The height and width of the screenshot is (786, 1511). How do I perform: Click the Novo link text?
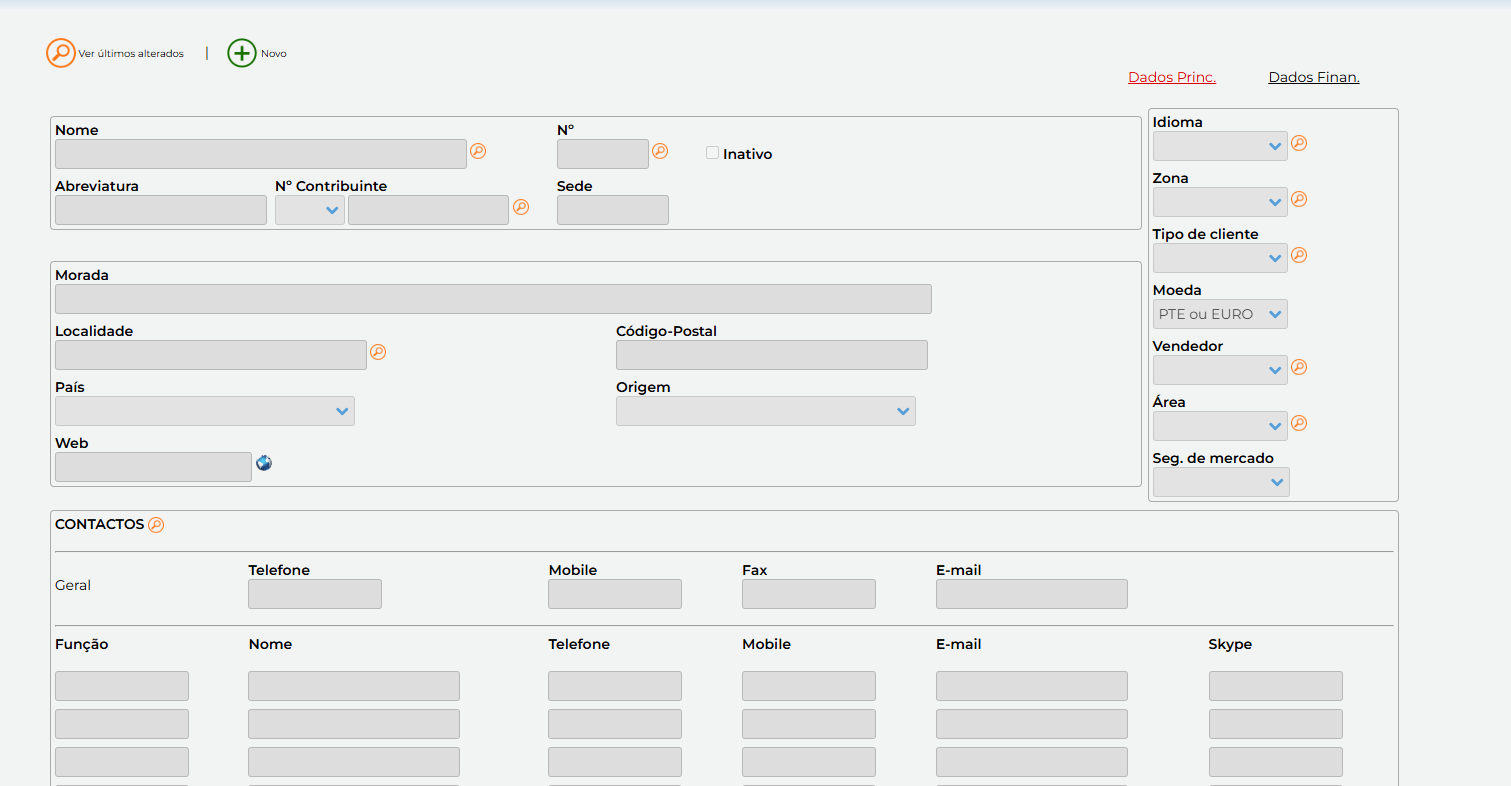coord(274,54)
